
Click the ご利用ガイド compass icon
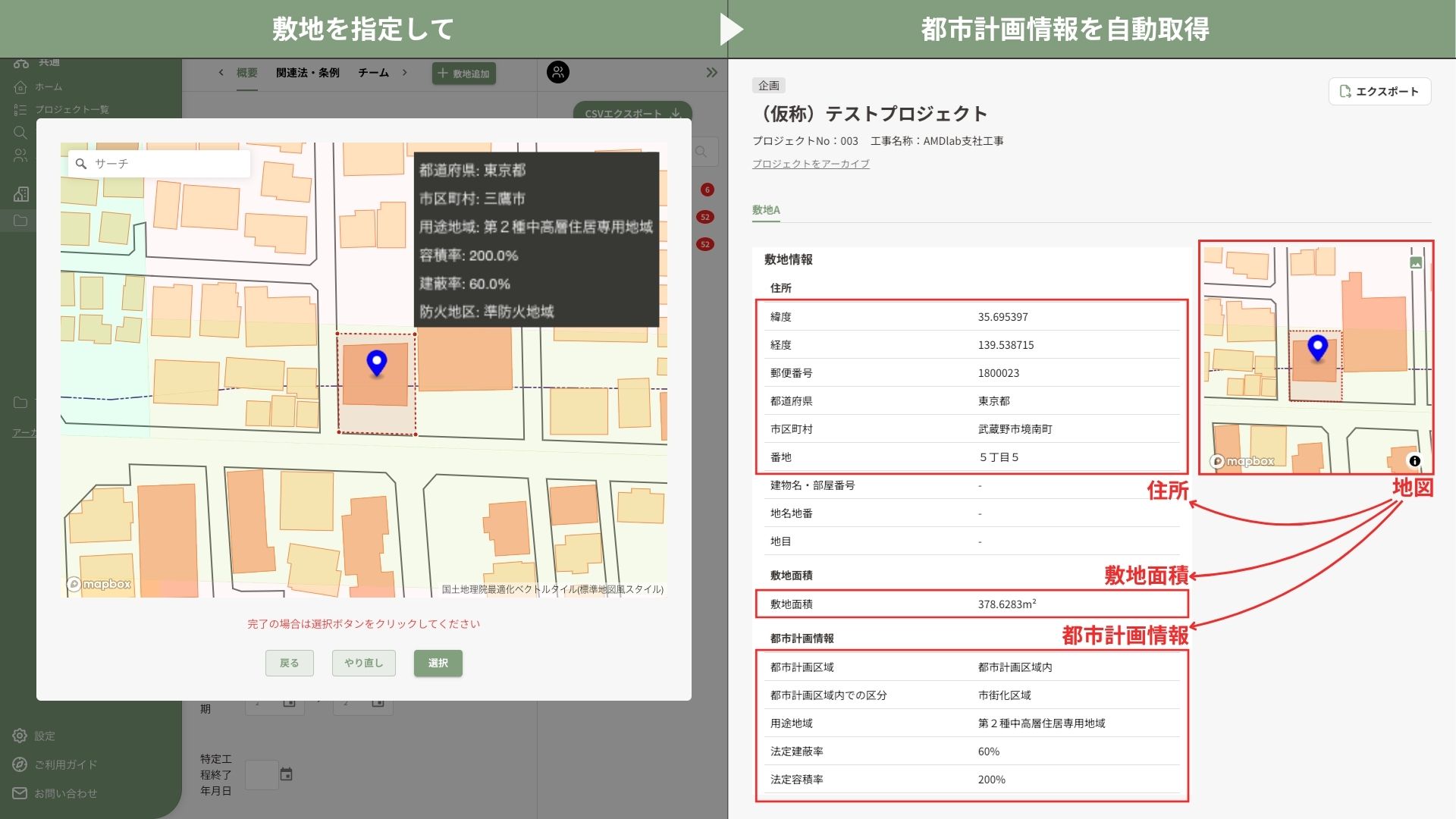[x=20, y=764]
